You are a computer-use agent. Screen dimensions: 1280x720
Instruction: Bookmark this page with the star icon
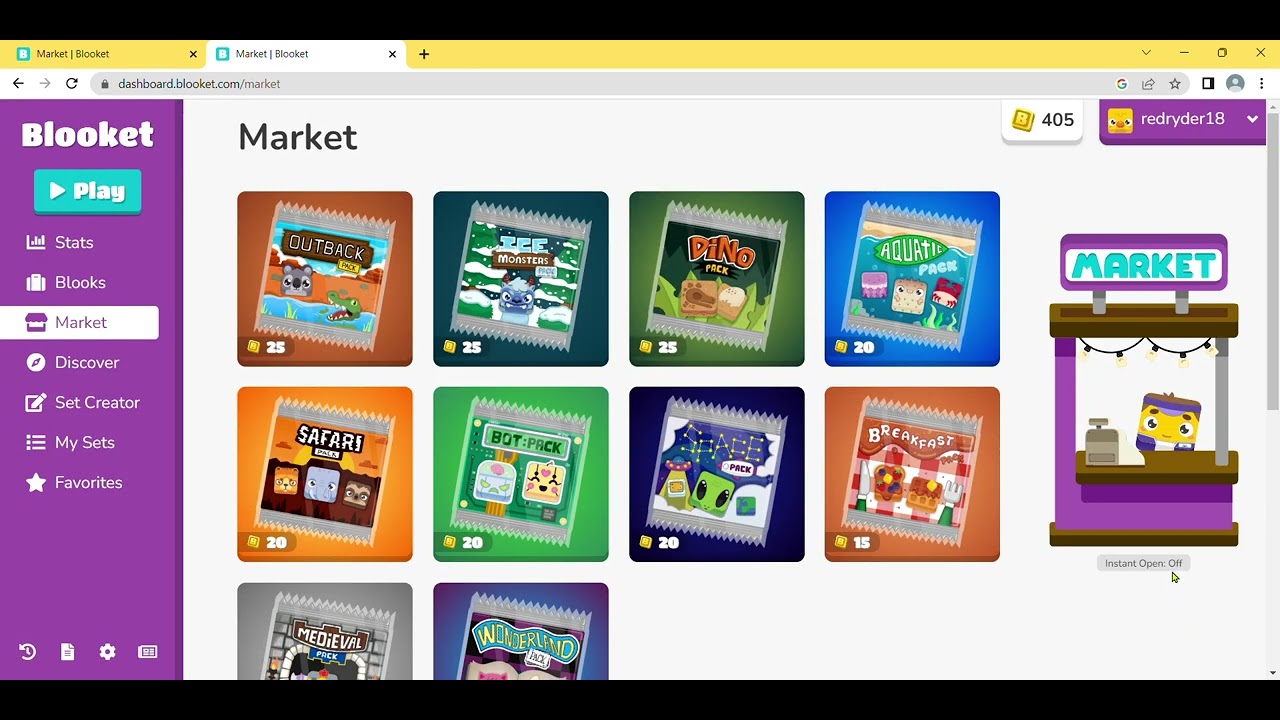[x=1175, y=84]
